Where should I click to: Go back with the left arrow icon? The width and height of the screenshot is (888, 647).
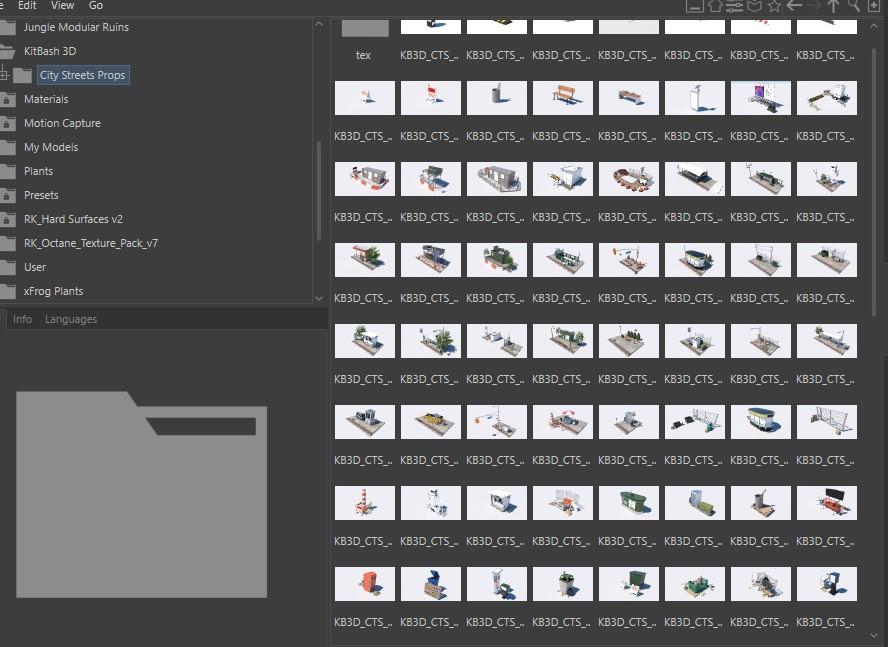pyautogui.click(x=794, y=6)
